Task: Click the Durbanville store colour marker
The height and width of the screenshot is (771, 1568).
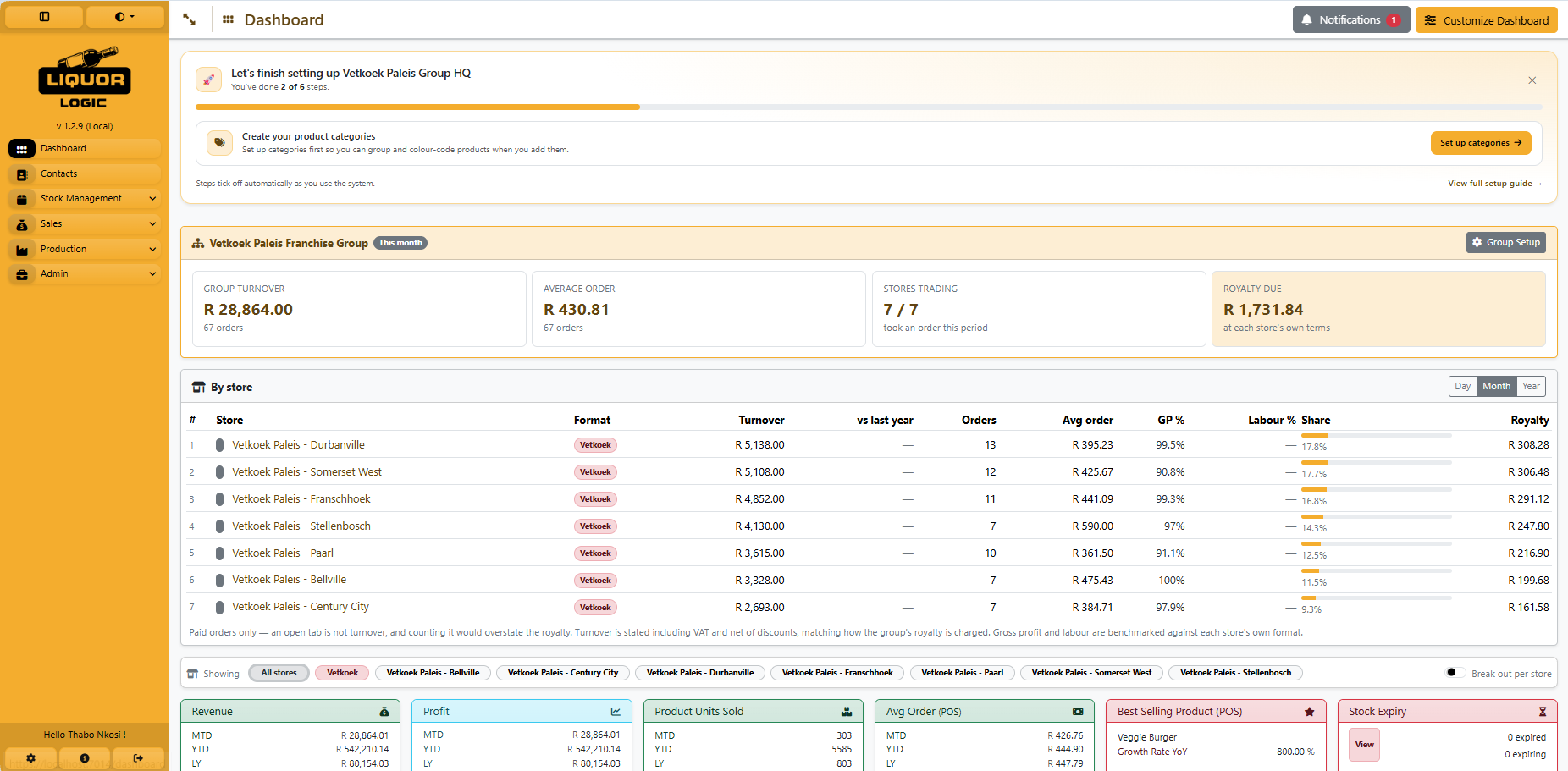Action: (x=219, y=445)
